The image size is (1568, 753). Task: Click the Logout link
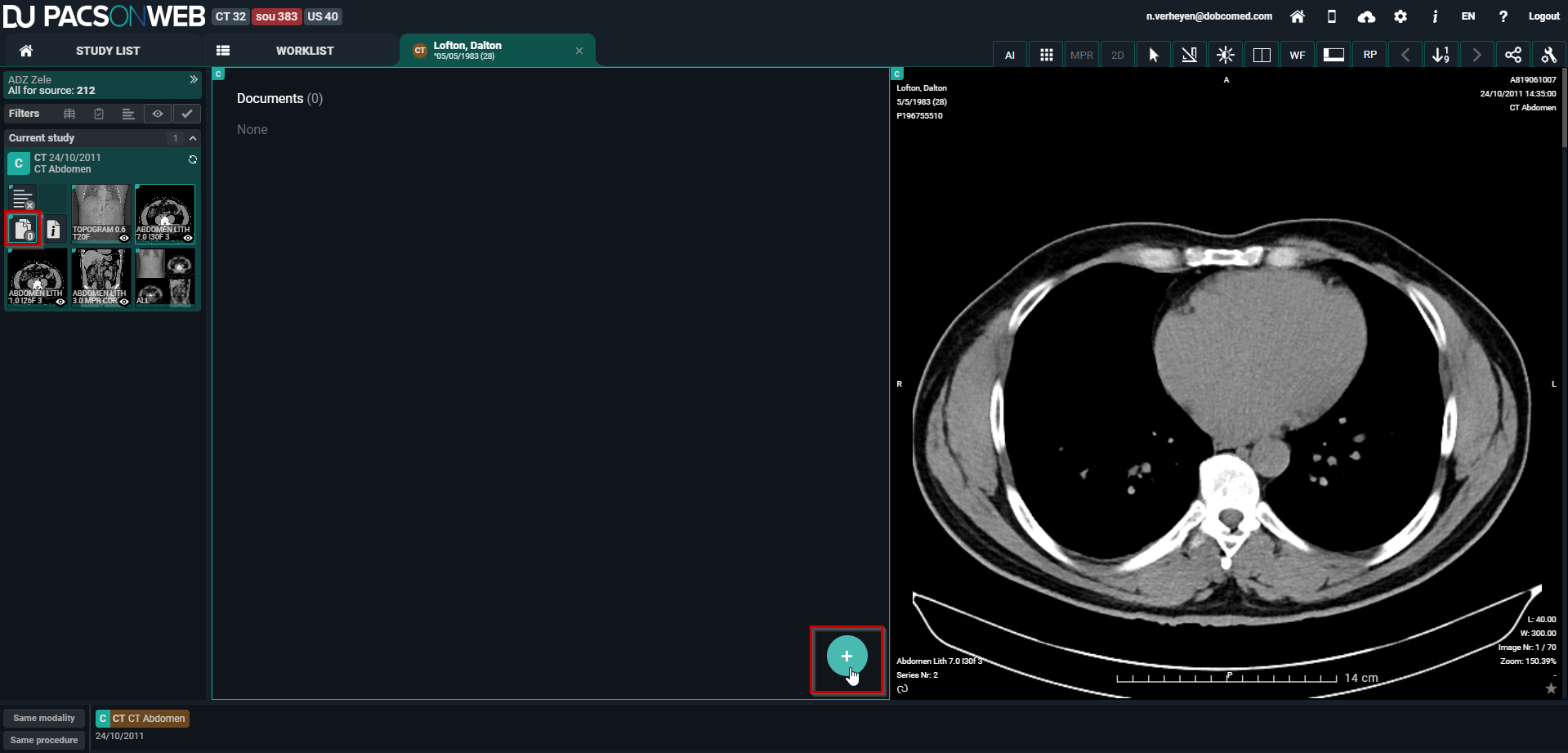1543,16
